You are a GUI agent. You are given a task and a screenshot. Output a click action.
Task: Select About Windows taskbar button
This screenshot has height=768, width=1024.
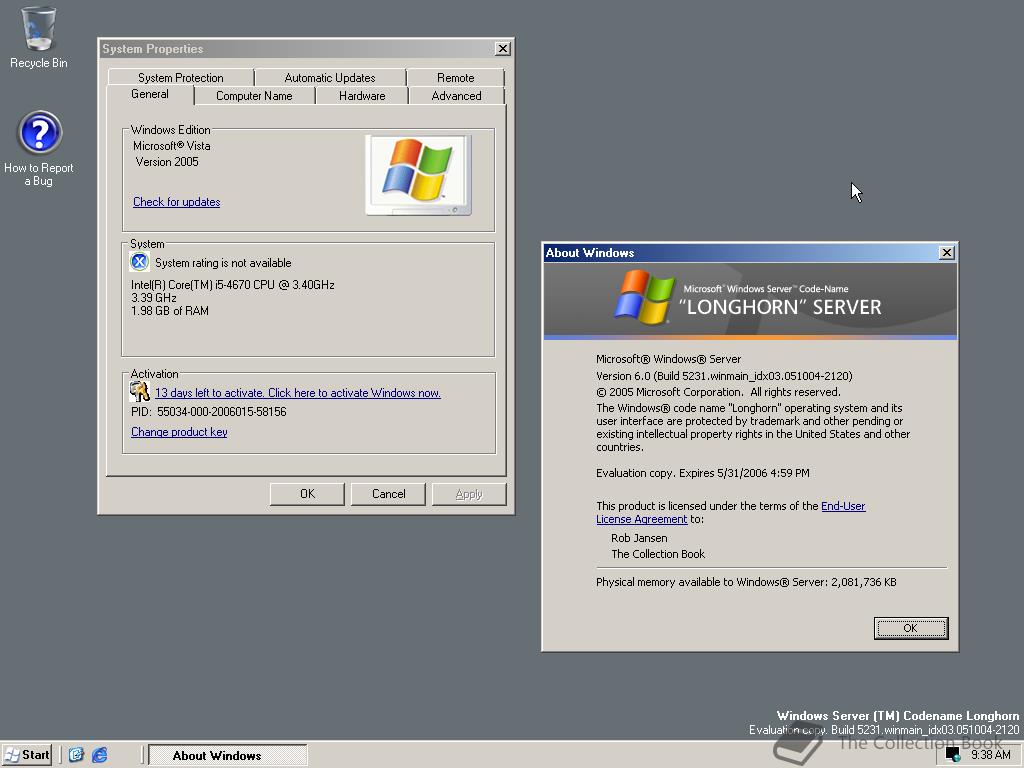click(227, 755)
